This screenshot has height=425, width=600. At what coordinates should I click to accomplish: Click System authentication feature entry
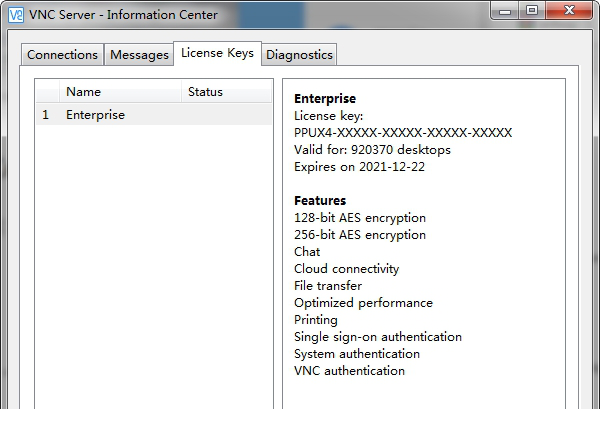pyautogui.click(x=357, y=354)
